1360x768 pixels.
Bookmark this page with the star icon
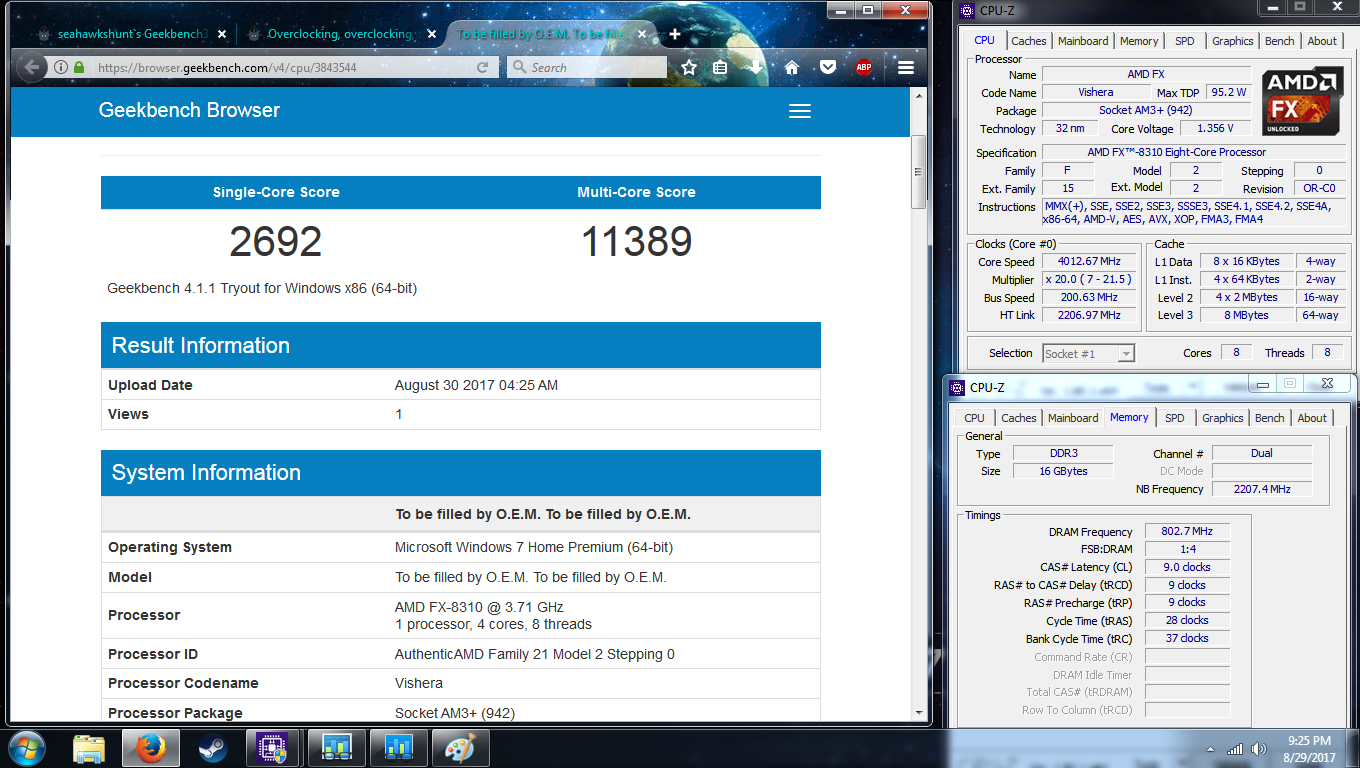(x=689, y=67)
